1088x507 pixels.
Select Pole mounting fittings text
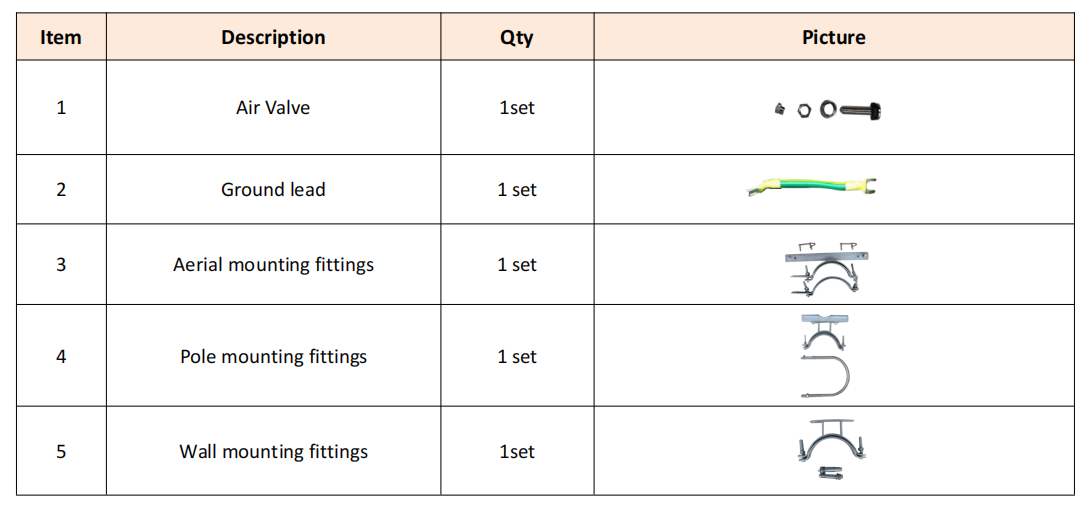point(273,357)
